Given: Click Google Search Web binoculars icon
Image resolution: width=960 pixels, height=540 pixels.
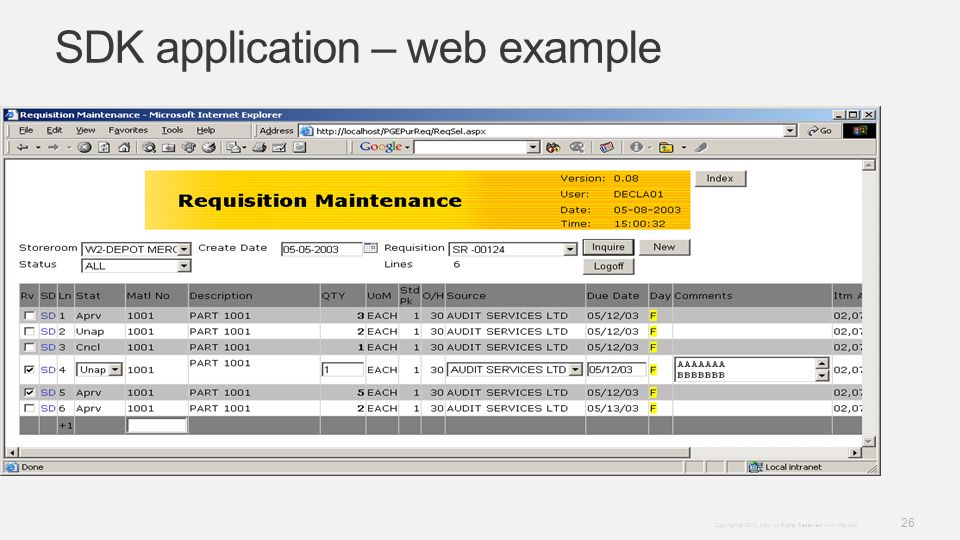Looking at the screenshot, I should point(553,148).
